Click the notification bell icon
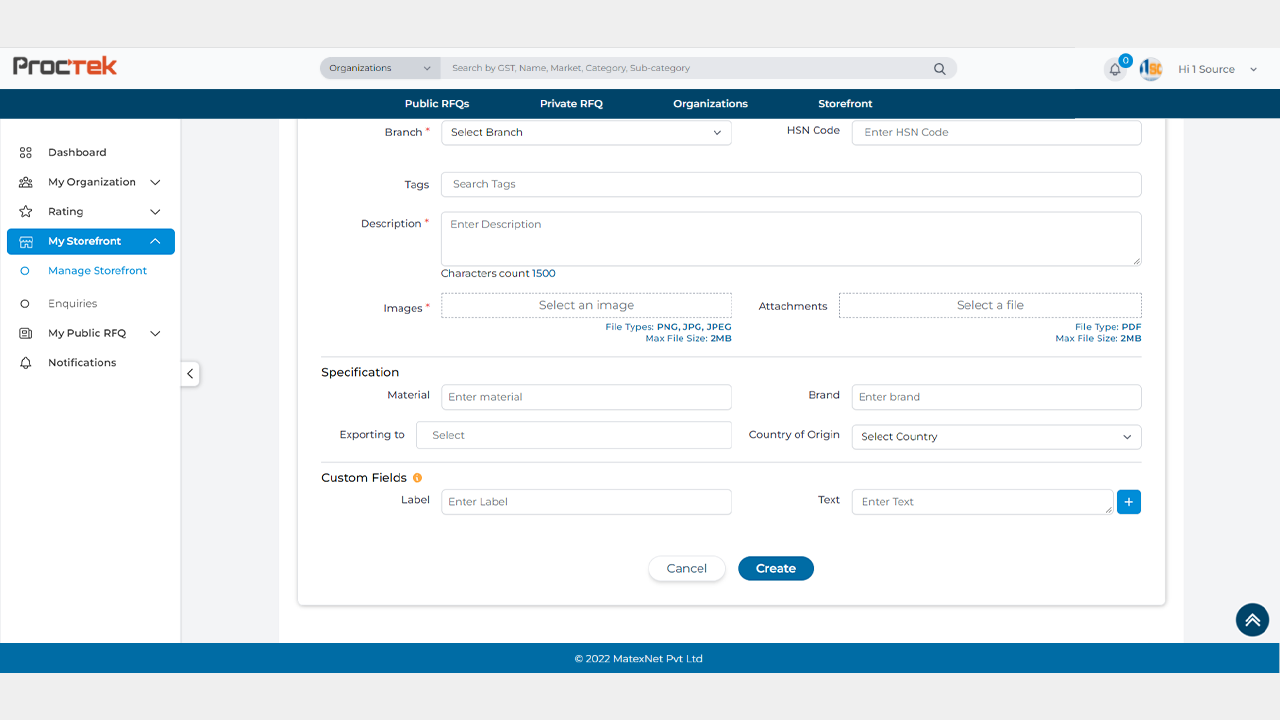Viewport: 1280px width, 720px height. coord(1115,70)
